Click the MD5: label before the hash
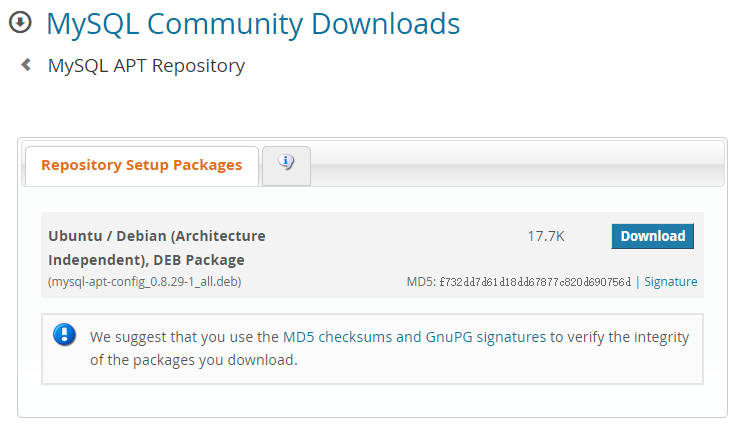This screenshot has width=750, height=430. (x=421, y=282)
